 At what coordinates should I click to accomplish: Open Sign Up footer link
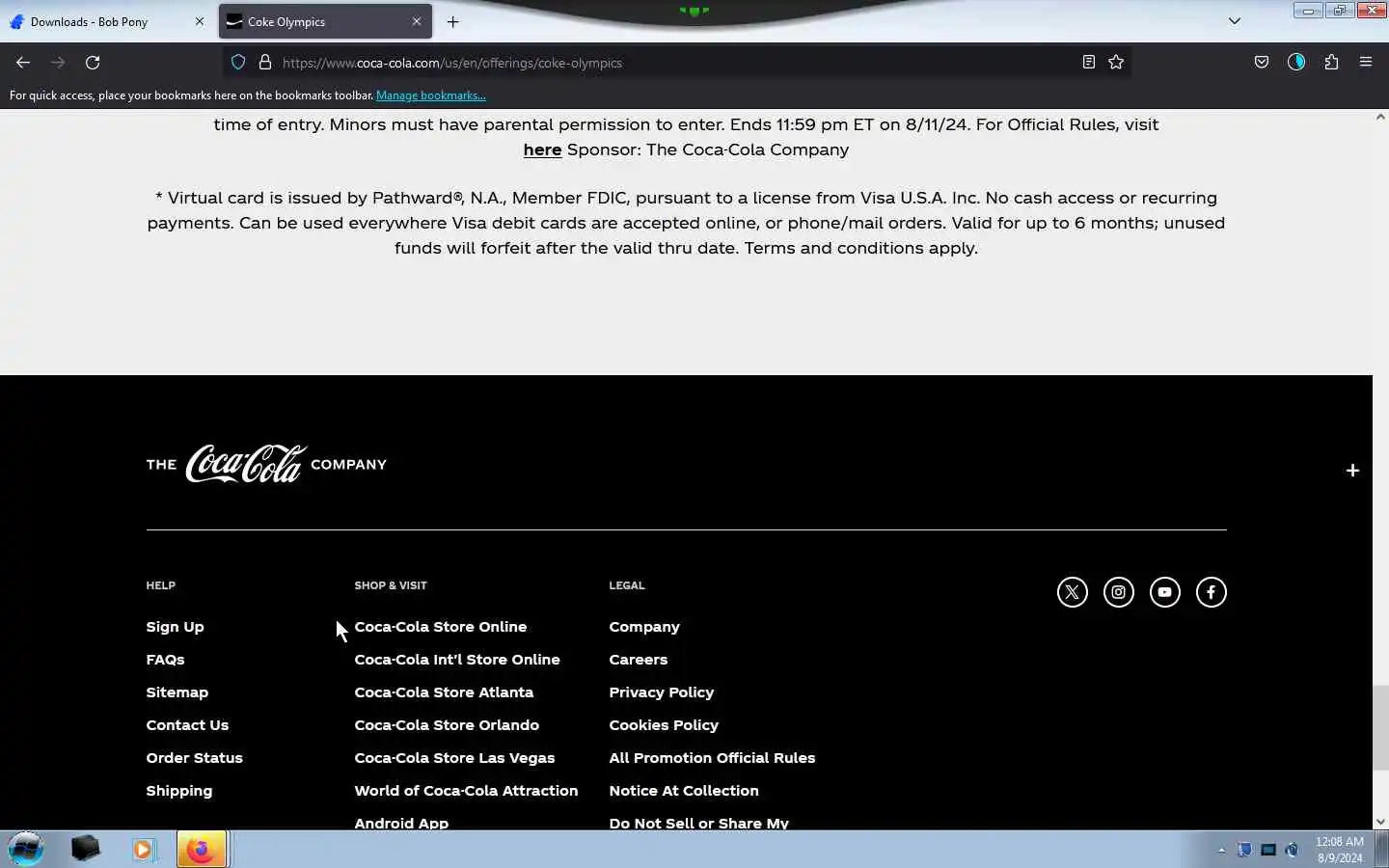coord(175,627)
